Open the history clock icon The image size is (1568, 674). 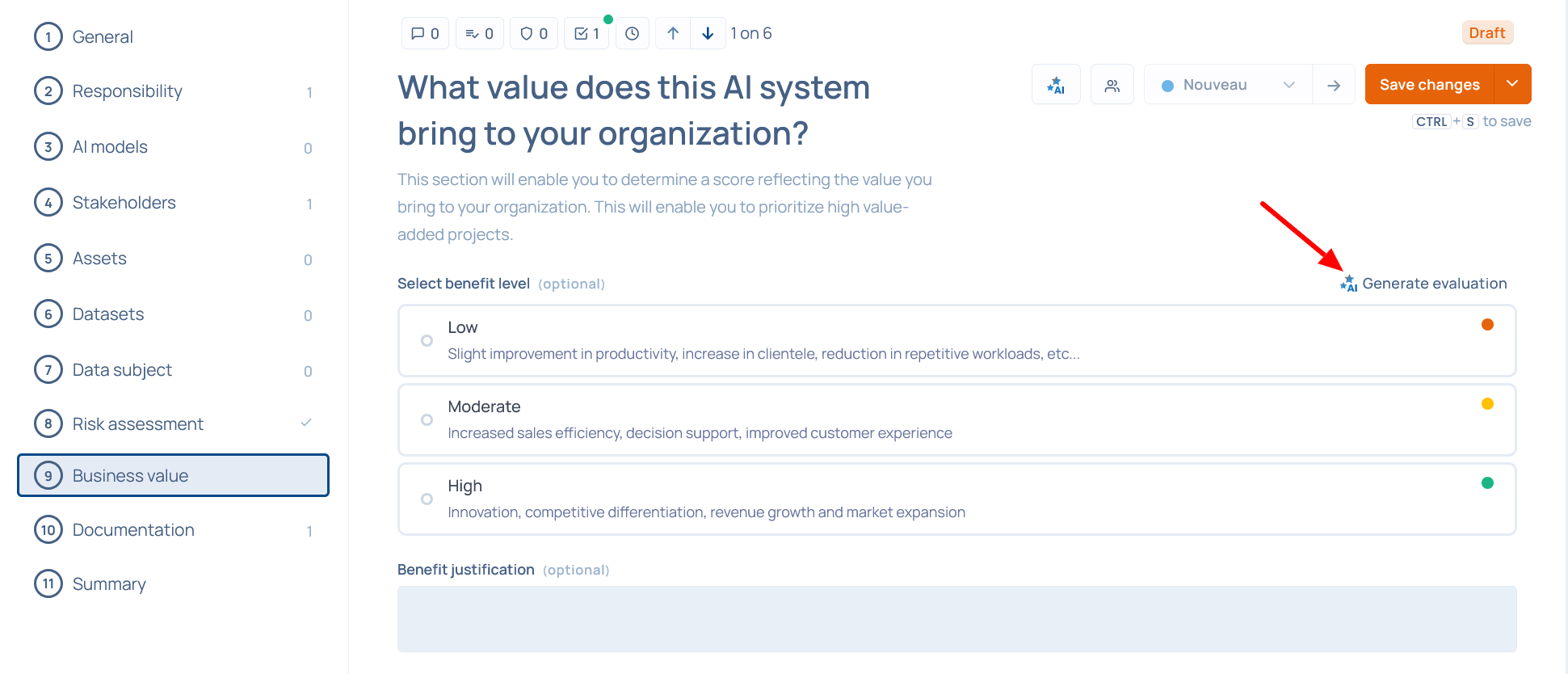(x=632, y=34)
